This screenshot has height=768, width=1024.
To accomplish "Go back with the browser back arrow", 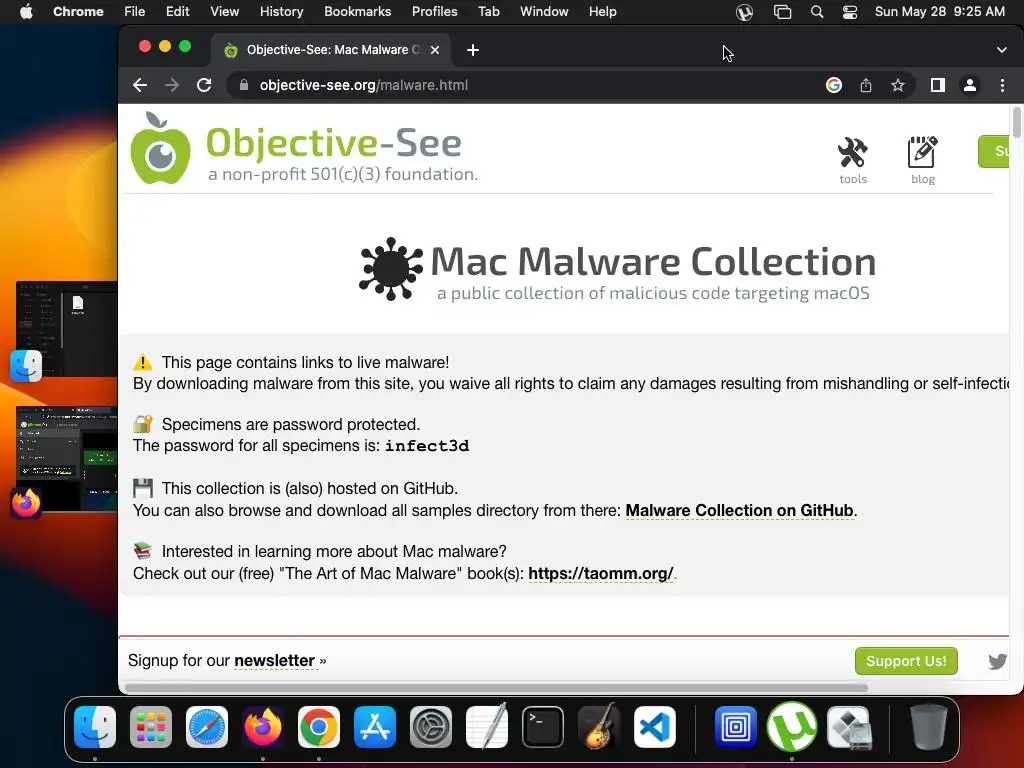I will coord(140,85).
